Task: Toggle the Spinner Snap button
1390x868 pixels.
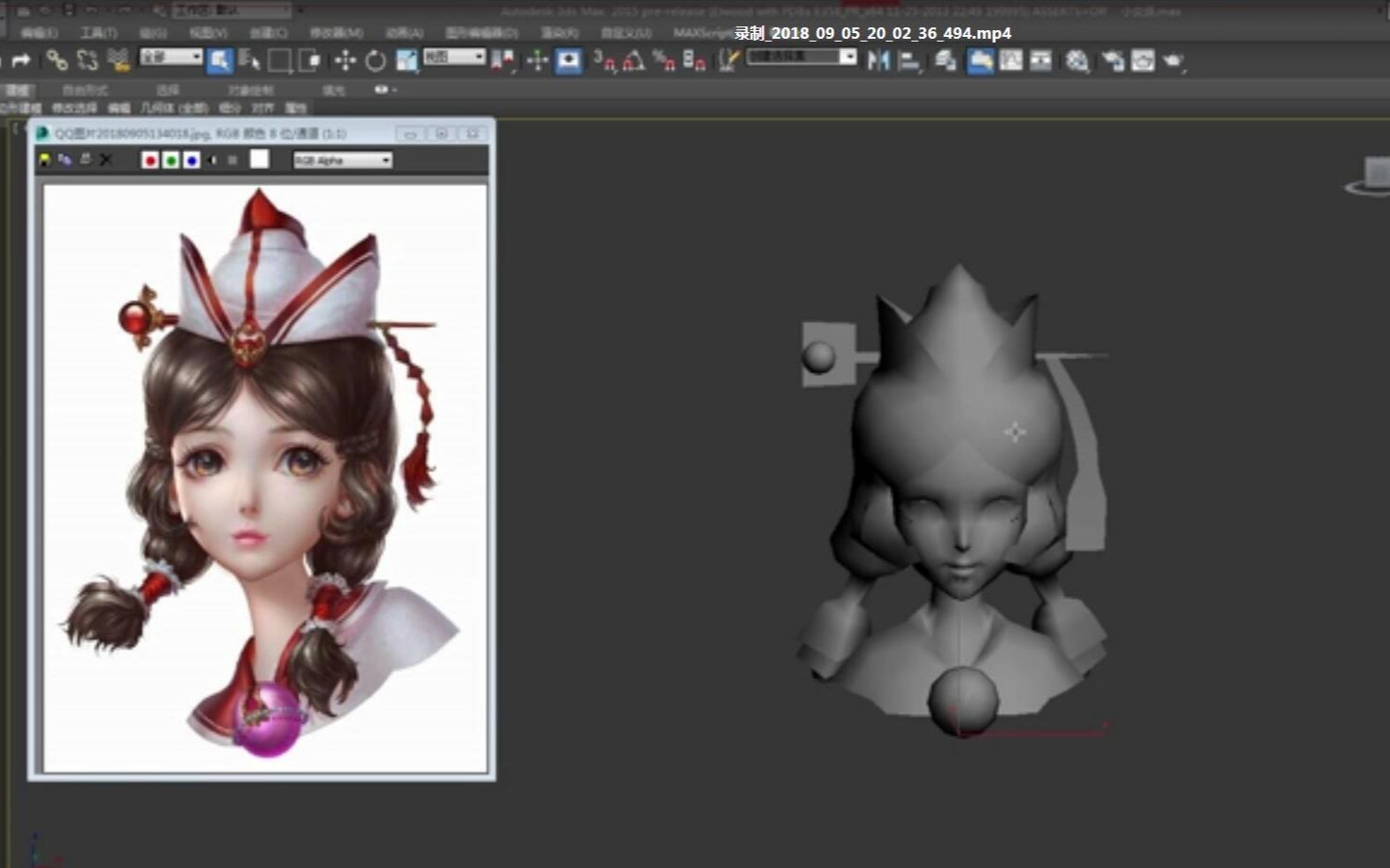Action: [x=695, y=61]
